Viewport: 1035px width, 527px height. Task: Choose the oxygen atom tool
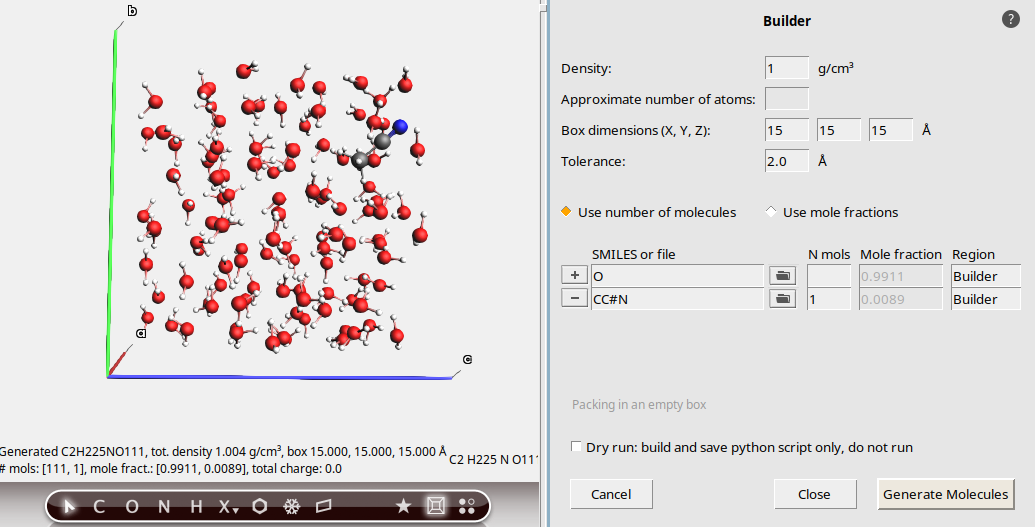132,506
